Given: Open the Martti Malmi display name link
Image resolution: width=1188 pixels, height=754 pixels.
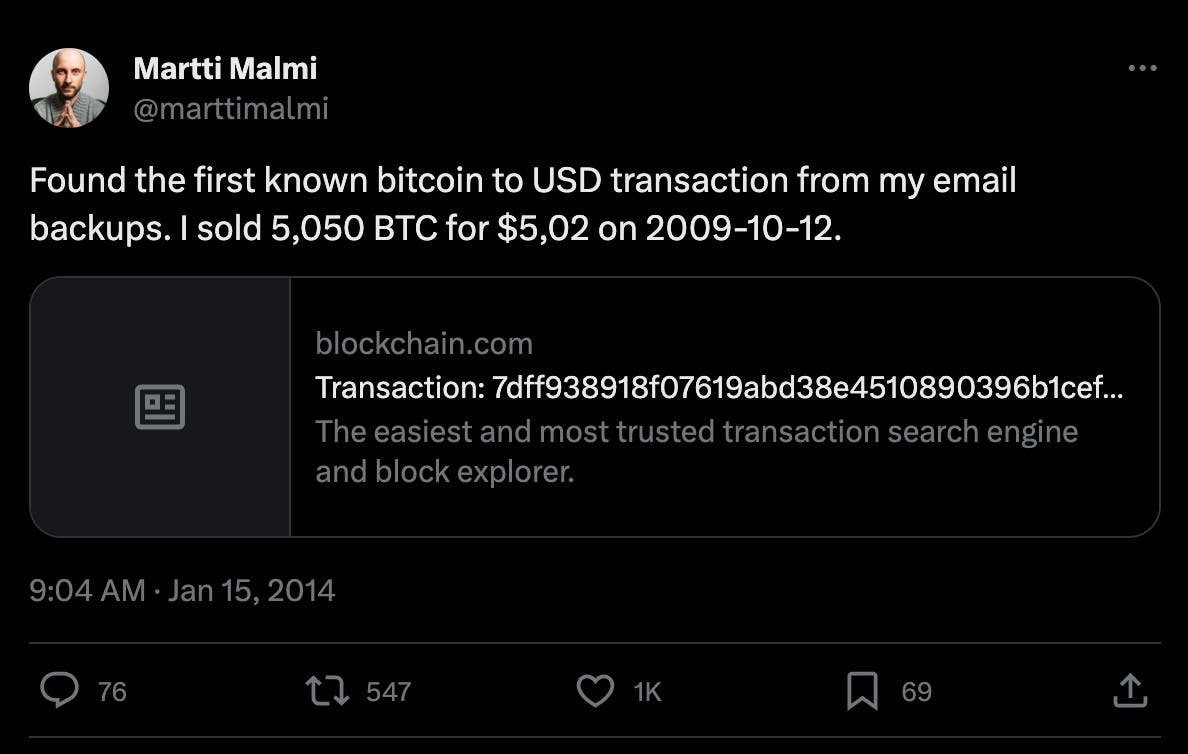Looking at the screenshot, I should click(x=225, y=68).
